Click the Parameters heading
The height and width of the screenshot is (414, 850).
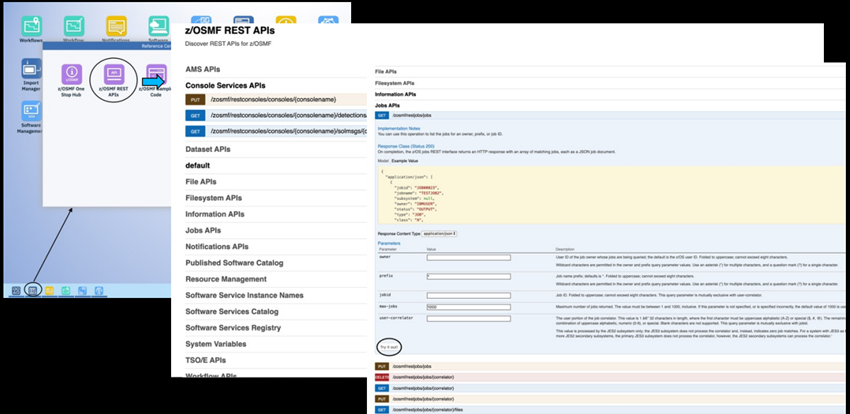pos(389,244)
